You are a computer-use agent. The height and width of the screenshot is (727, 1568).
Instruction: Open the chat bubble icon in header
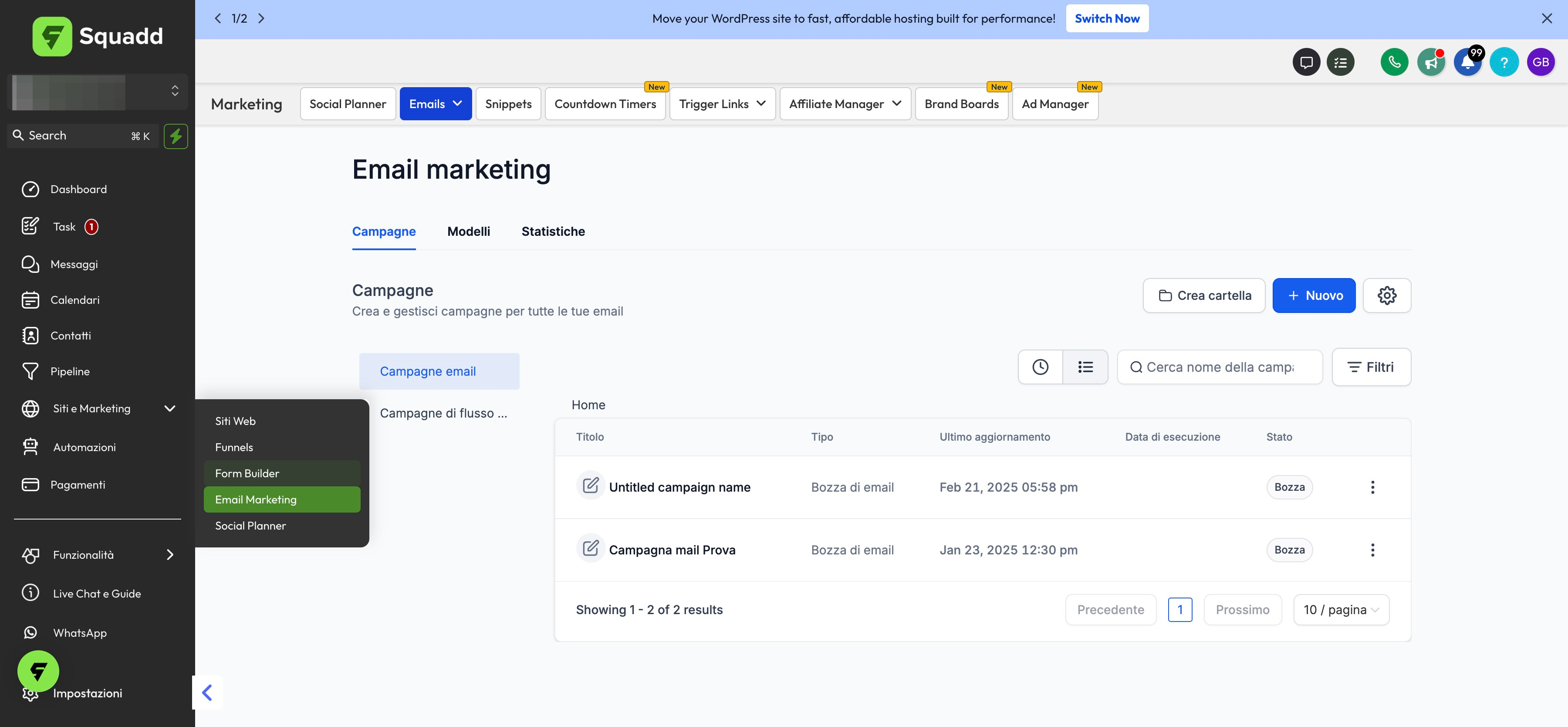point(1306,62)
